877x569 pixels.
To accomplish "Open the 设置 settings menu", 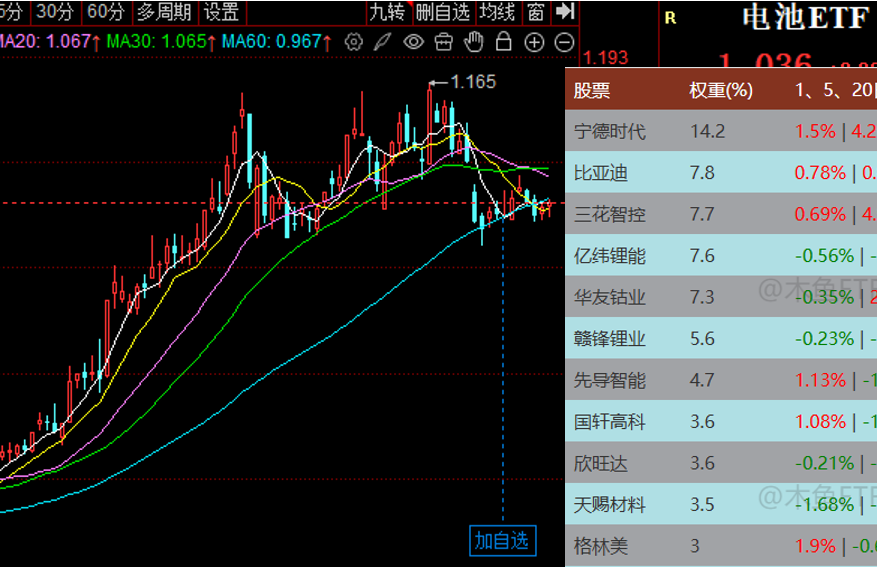I will 221,12.
